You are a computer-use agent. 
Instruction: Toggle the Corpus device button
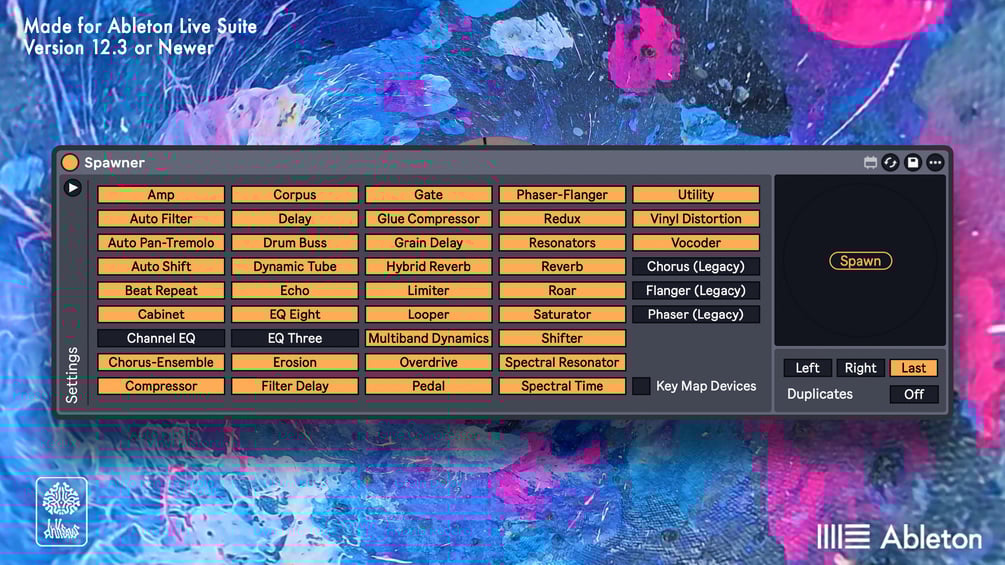tap(295, 195)
